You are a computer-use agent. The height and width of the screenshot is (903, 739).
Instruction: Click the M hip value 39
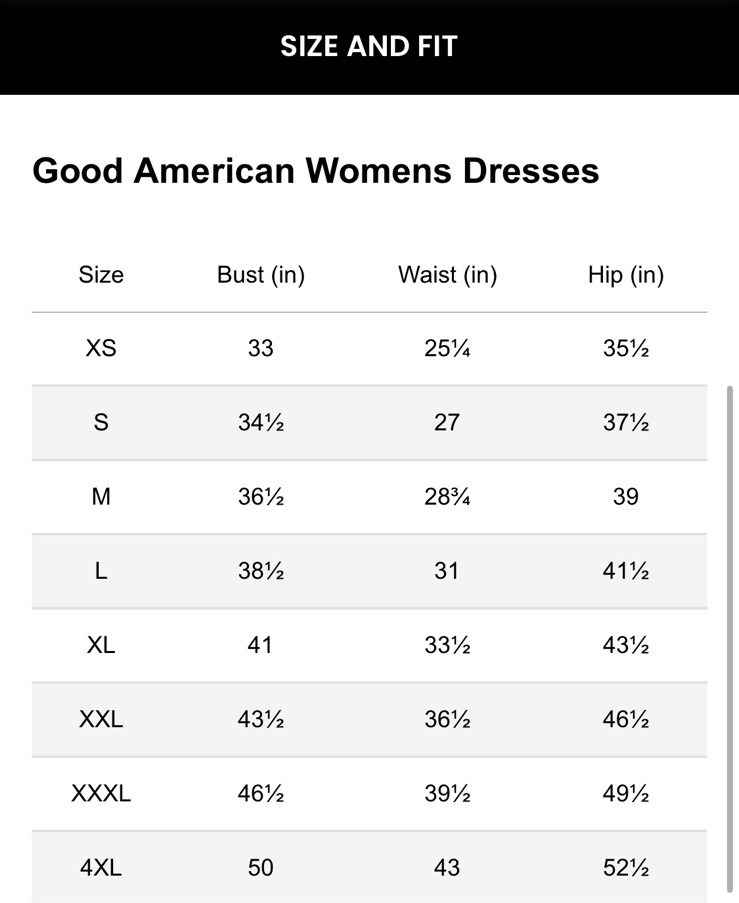(626, 496)
